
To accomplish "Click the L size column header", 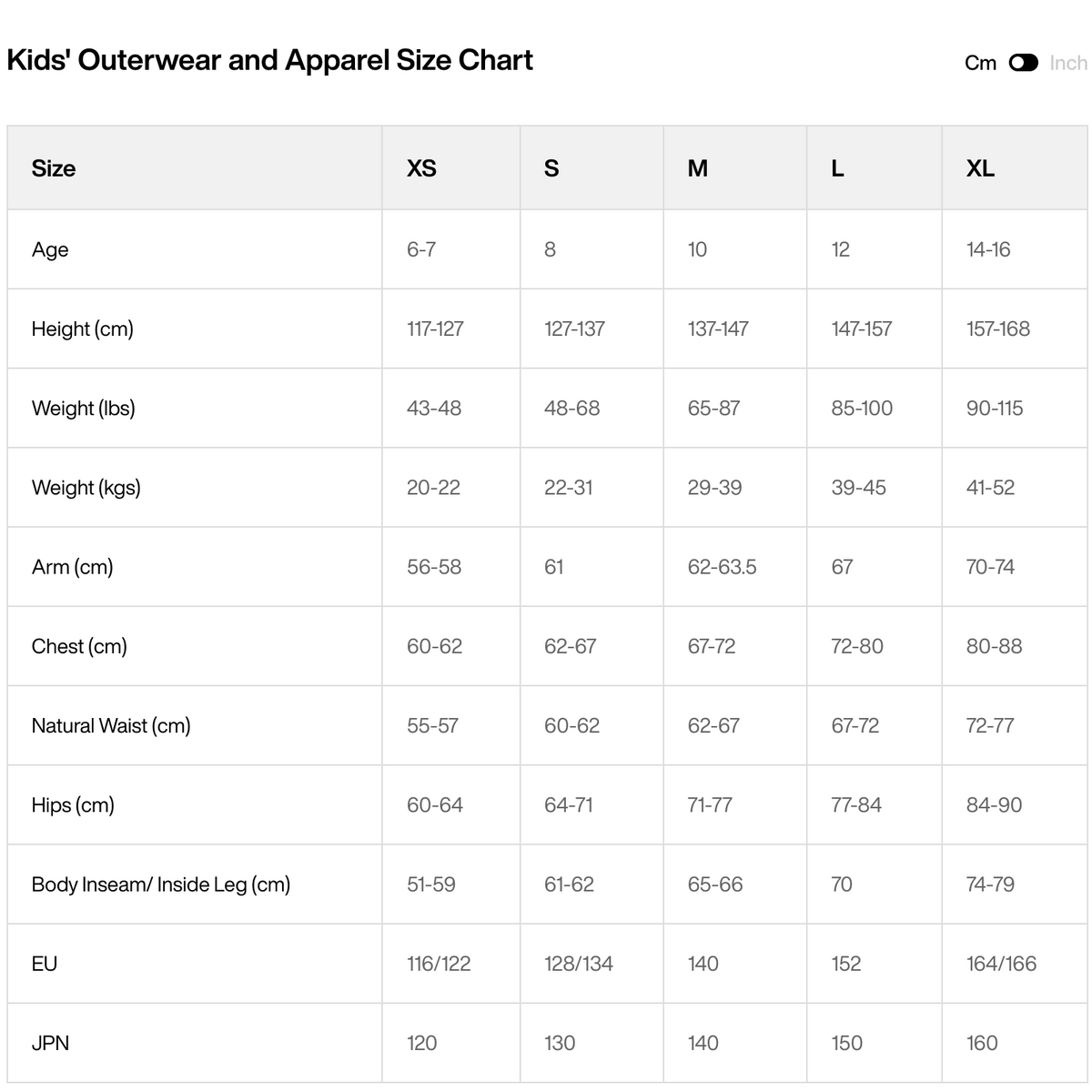I will coord(837,168).
